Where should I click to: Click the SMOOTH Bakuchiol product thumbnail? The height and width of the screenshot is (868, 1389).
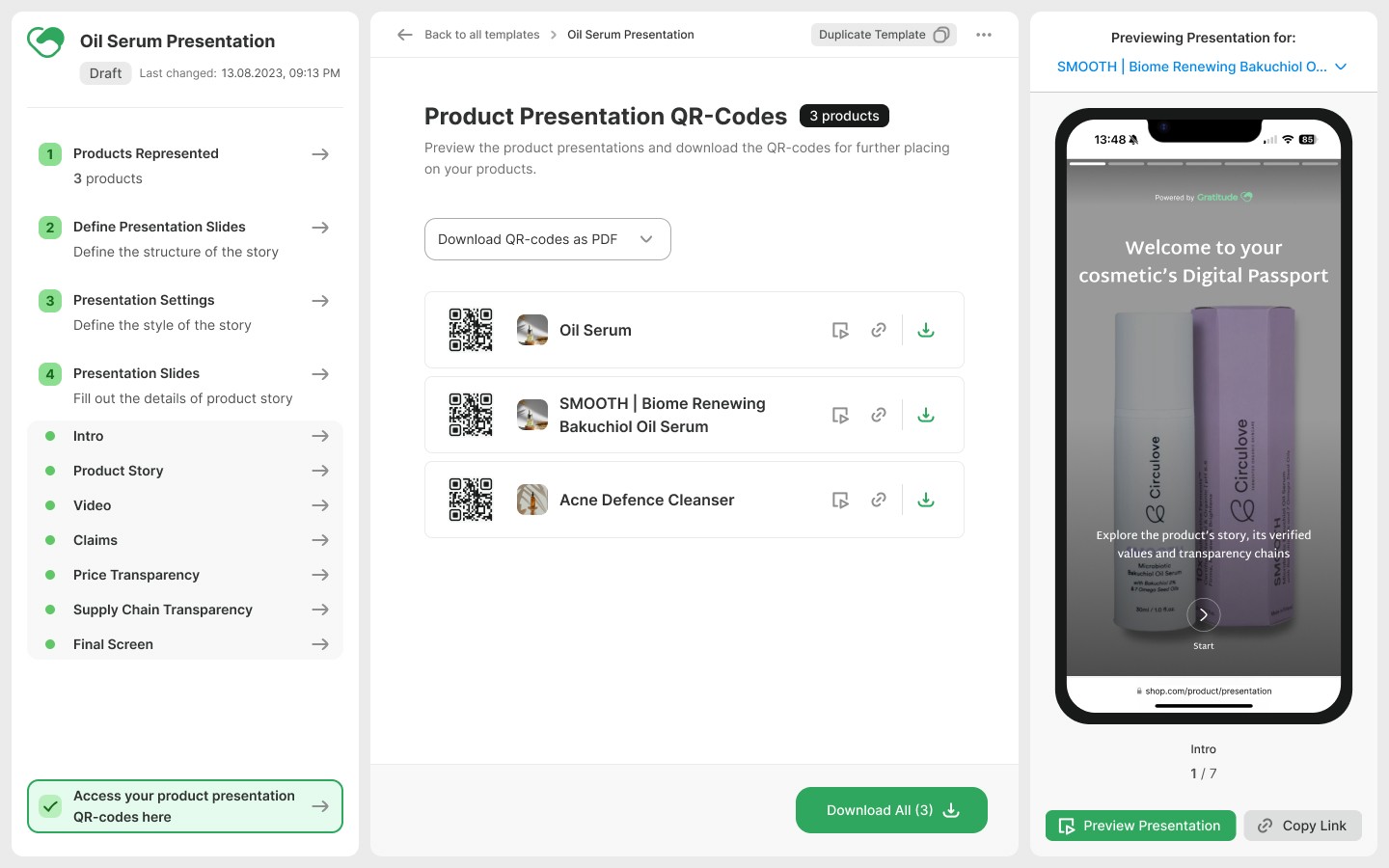tap(532, 415)
